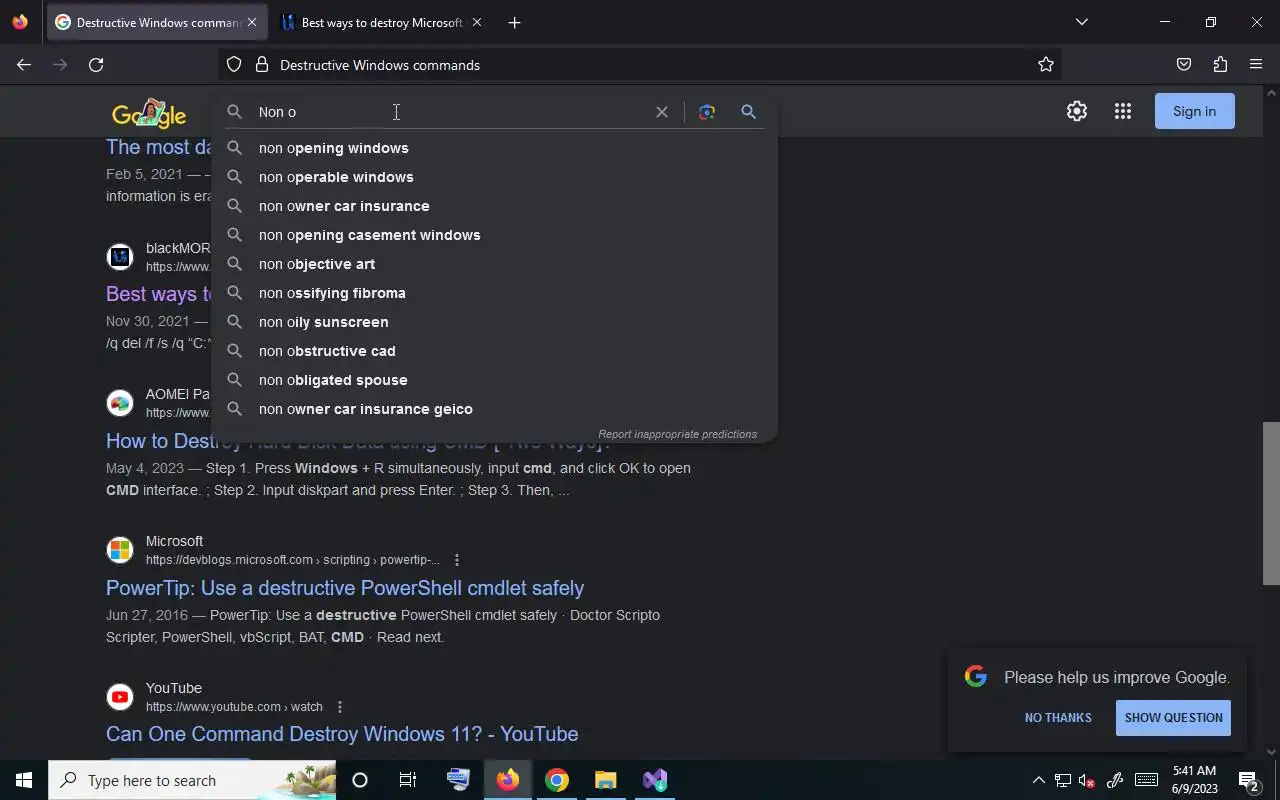Submit search with blue magnifier icon

coord(748,112)
